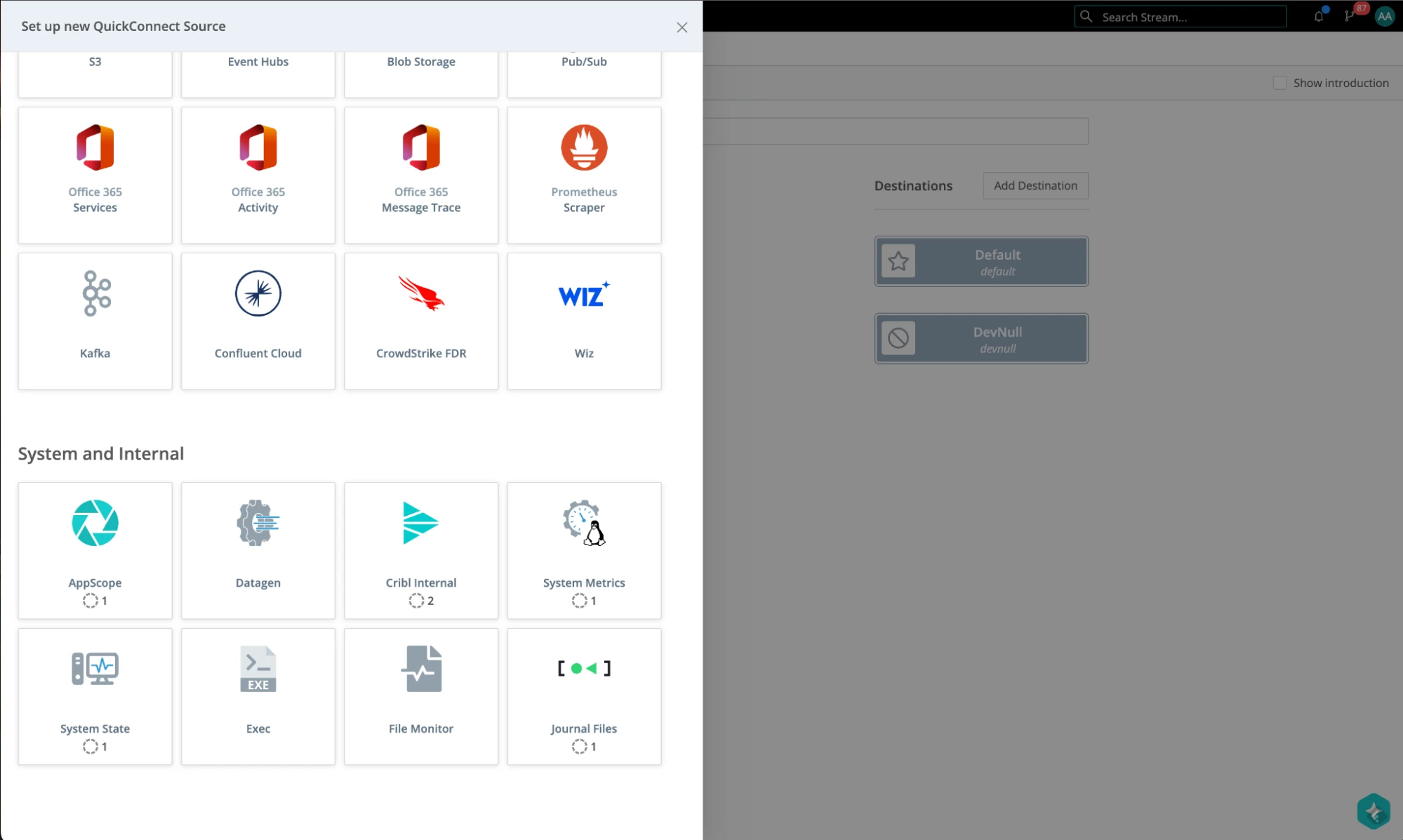Pick the Cribl Internal arrow icon
Viewport: 1403px width, 840px height.
click(420, 523)
